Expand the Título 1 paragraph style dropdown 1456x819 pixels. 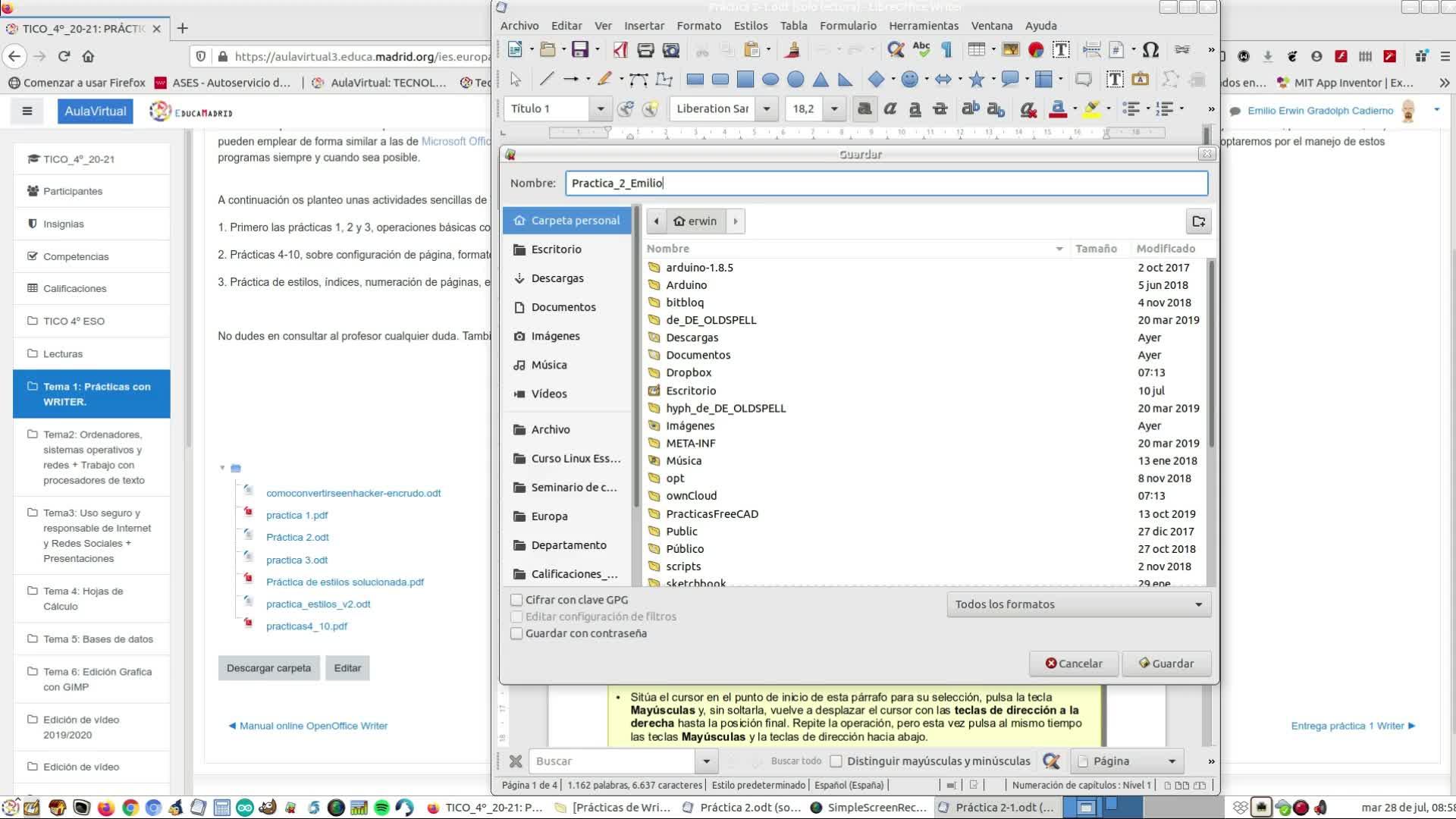click(x=601, y=109)
